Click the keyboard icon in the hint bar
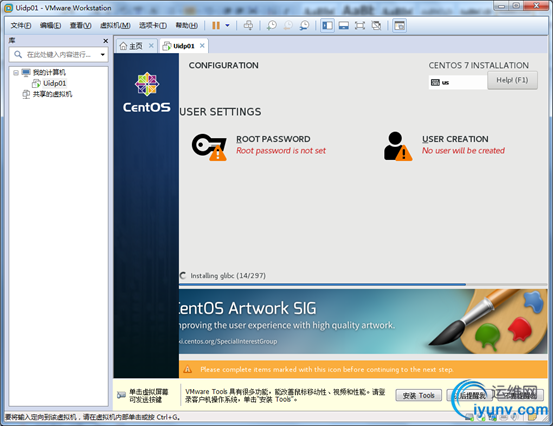Screen dimensions: 554x426 (121, 395)
